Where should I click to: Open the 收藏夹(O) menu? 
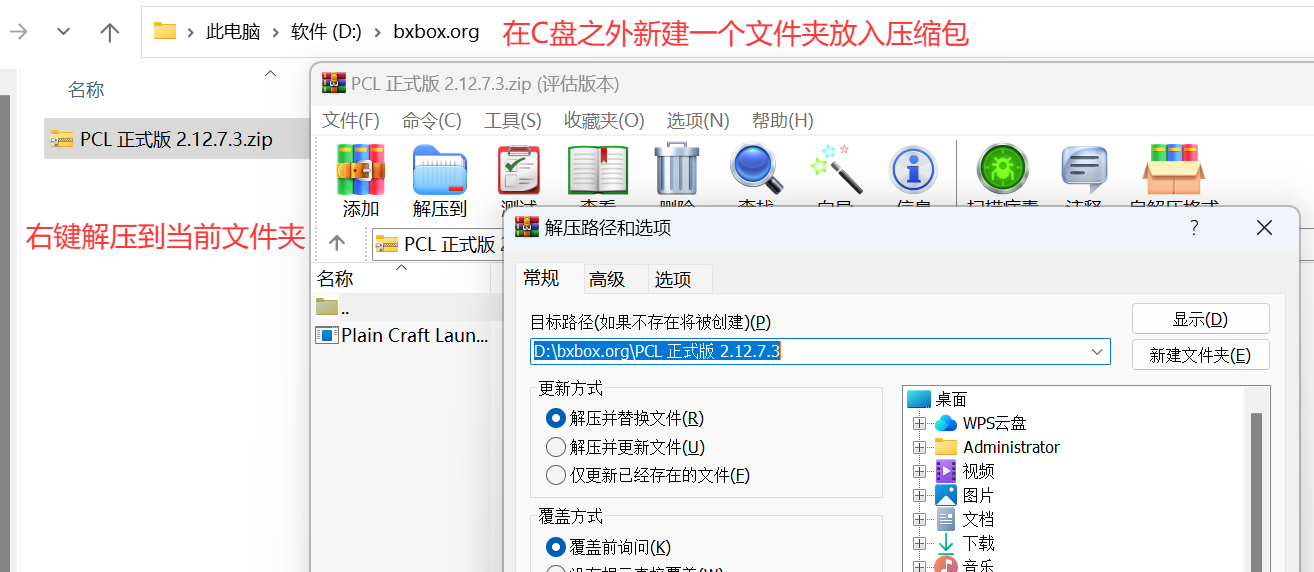(x=604, y=120)
